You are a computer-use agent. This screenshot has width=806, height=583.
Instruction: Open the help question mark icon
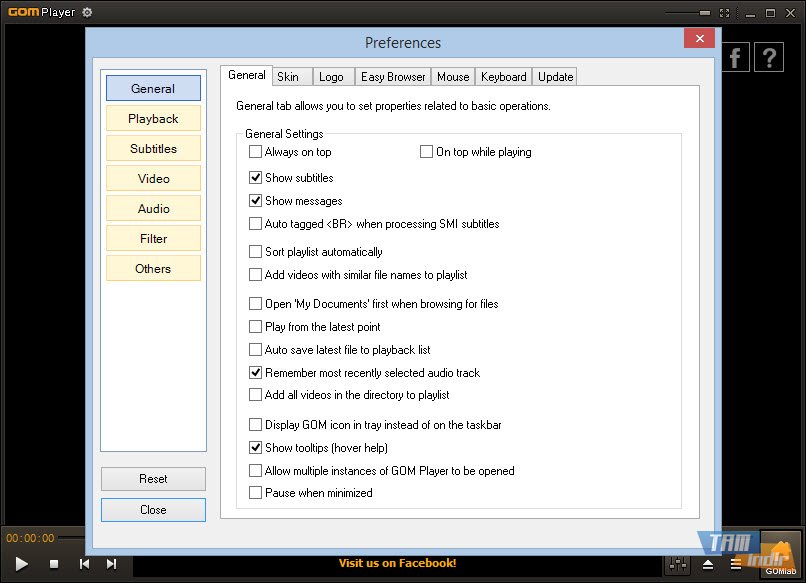click(769, 57)
